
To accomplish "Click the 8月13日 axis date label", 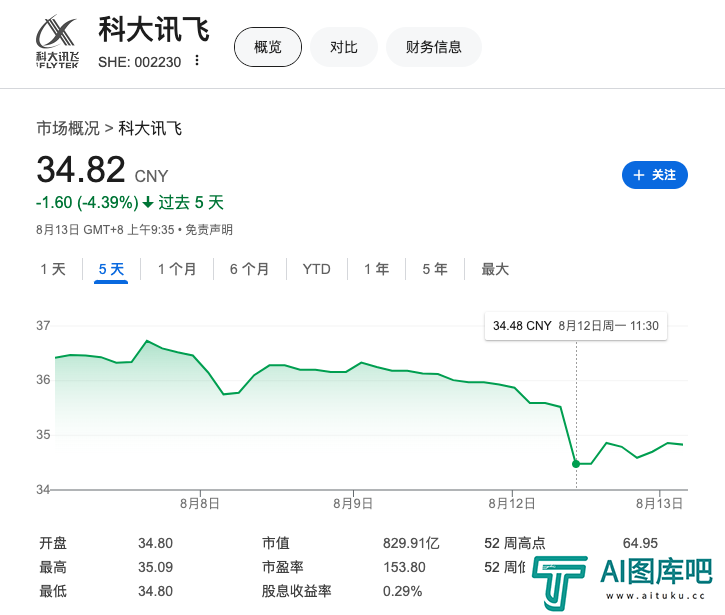I will [x=659, y=504].
